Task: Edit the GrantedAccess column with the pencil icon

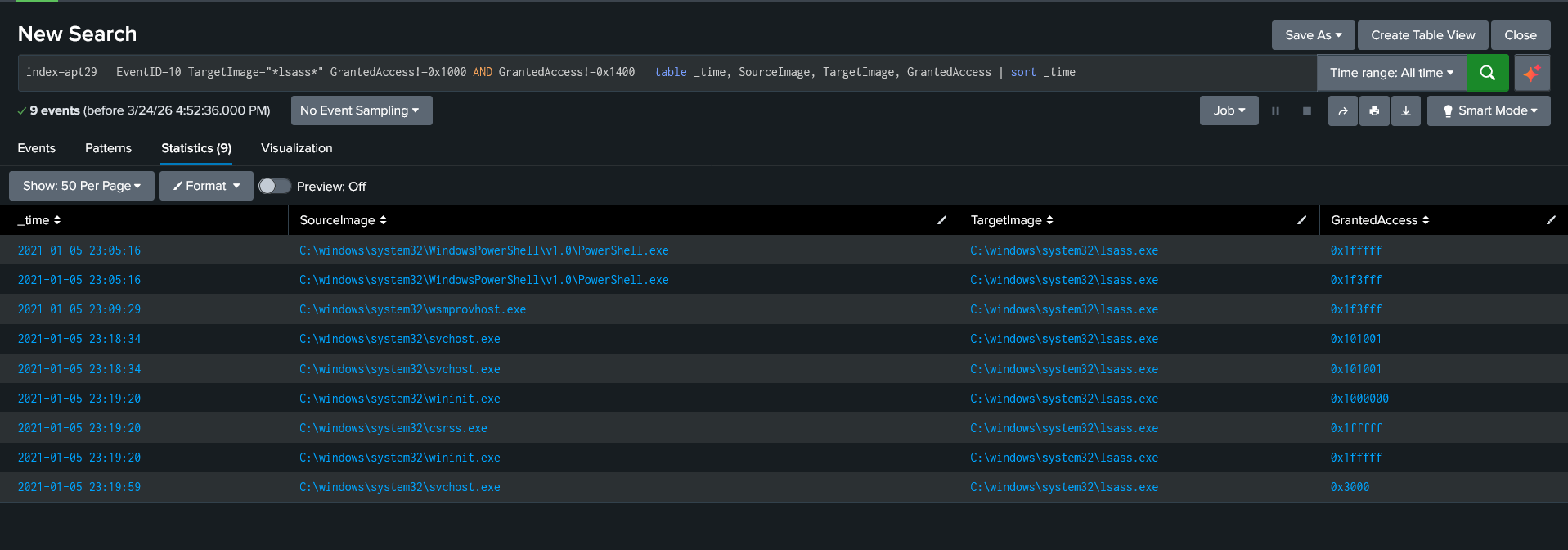Action: point(1551,220)
